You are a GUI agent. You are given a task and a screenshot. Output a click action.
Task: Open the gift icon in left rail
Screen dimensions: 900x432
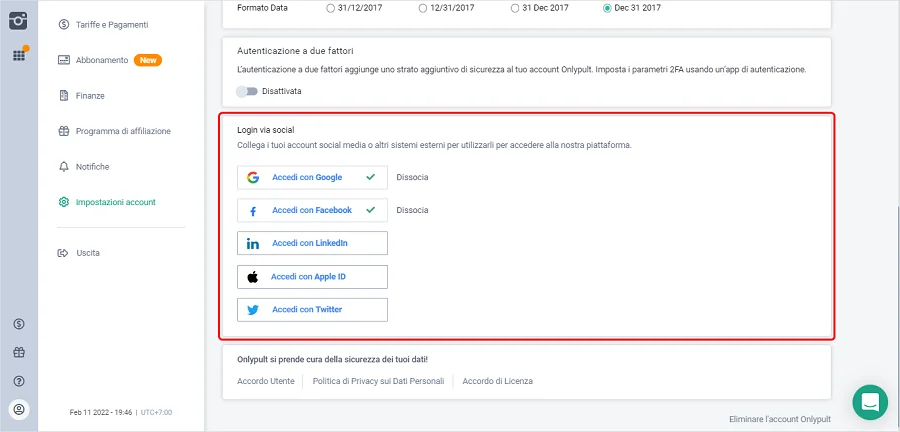pos(19,352)
